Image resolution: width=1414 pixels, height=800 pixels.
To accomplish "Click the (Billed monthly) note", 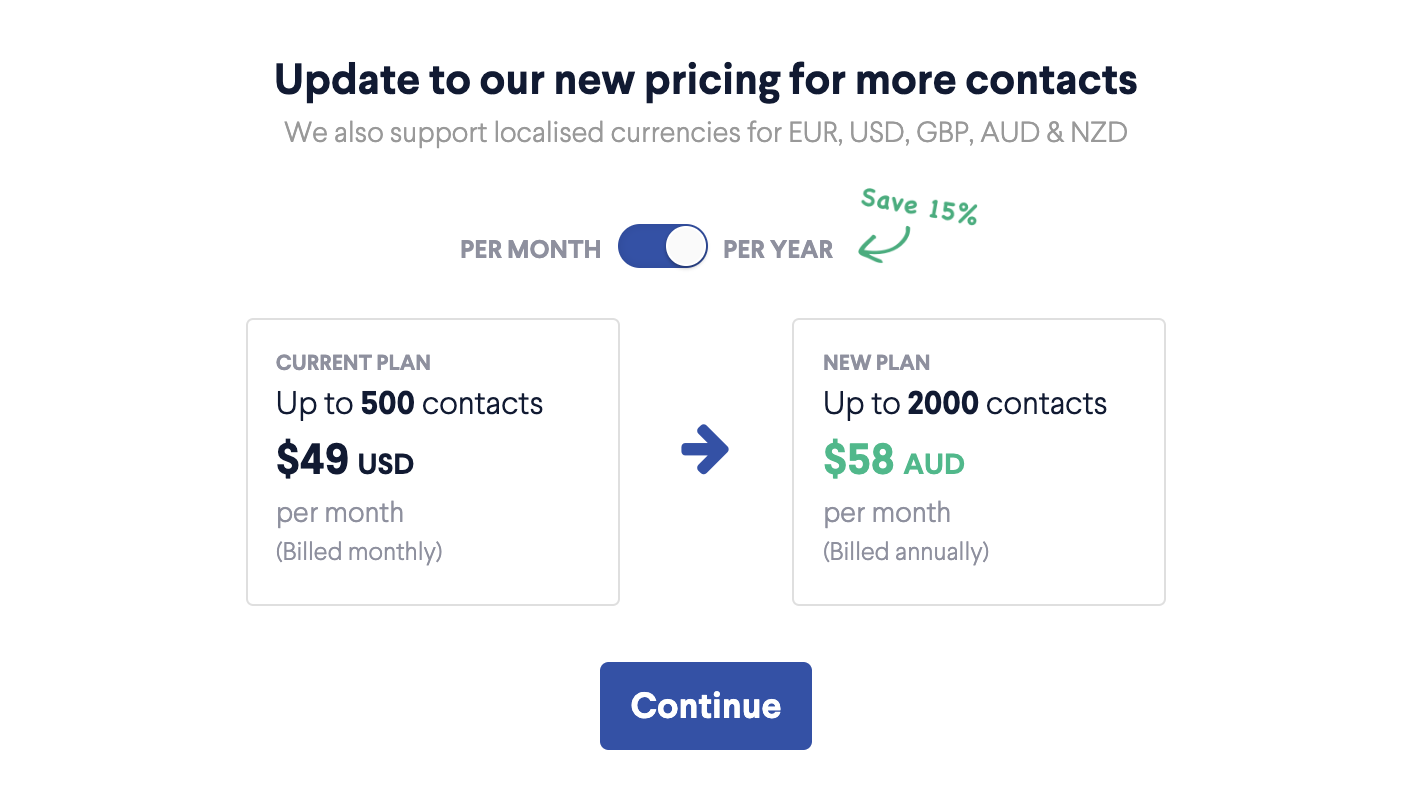I will pos(359,552).
